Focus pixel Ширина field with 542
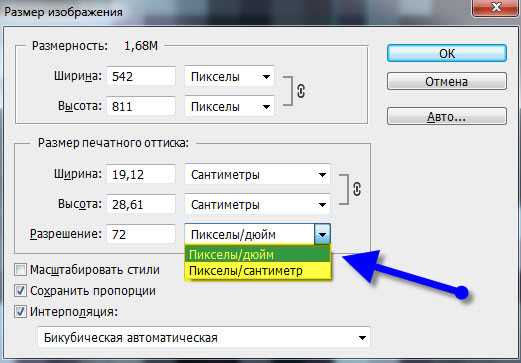This screenshot has width=521, height=363. (141, 77)
